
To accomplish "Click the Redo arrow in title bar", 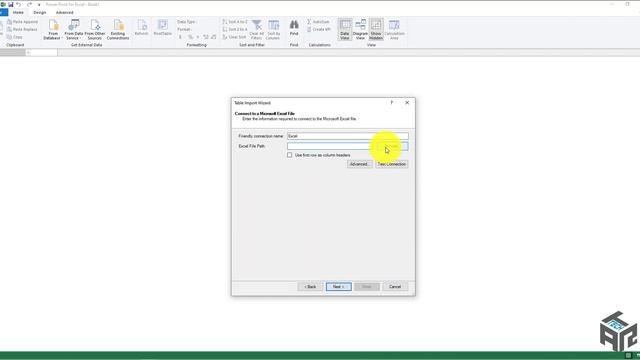I will pos(29,4).
